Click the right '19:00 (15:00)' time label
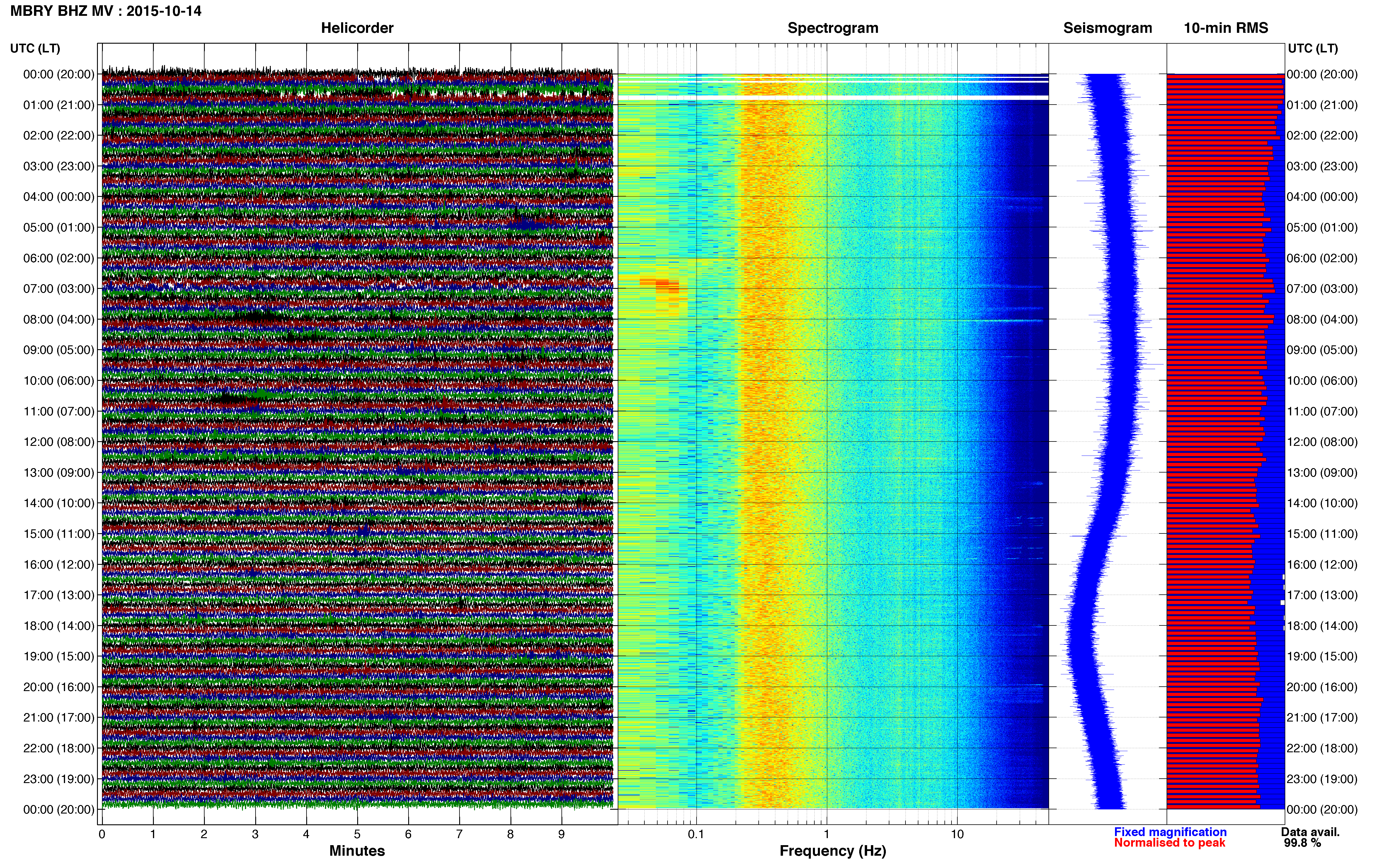1389x868 pixels. pos(1322,656)
